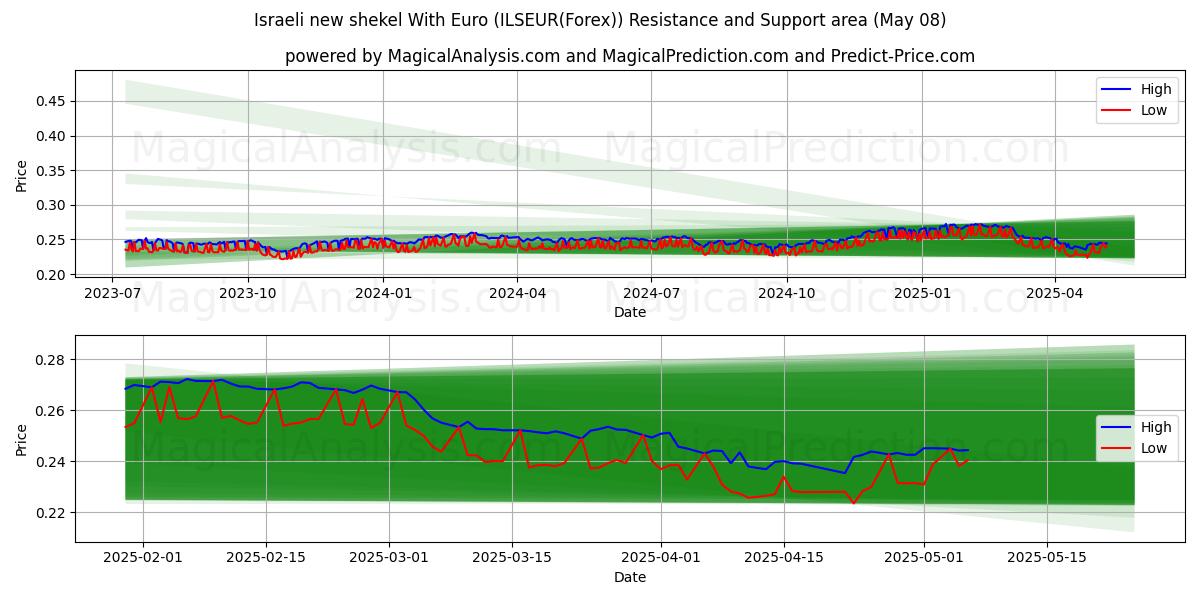The height and width of the screenshot is (600, 1200).
Task: Click the 'Date' axis label under lower chart
Action: (630, 577)
